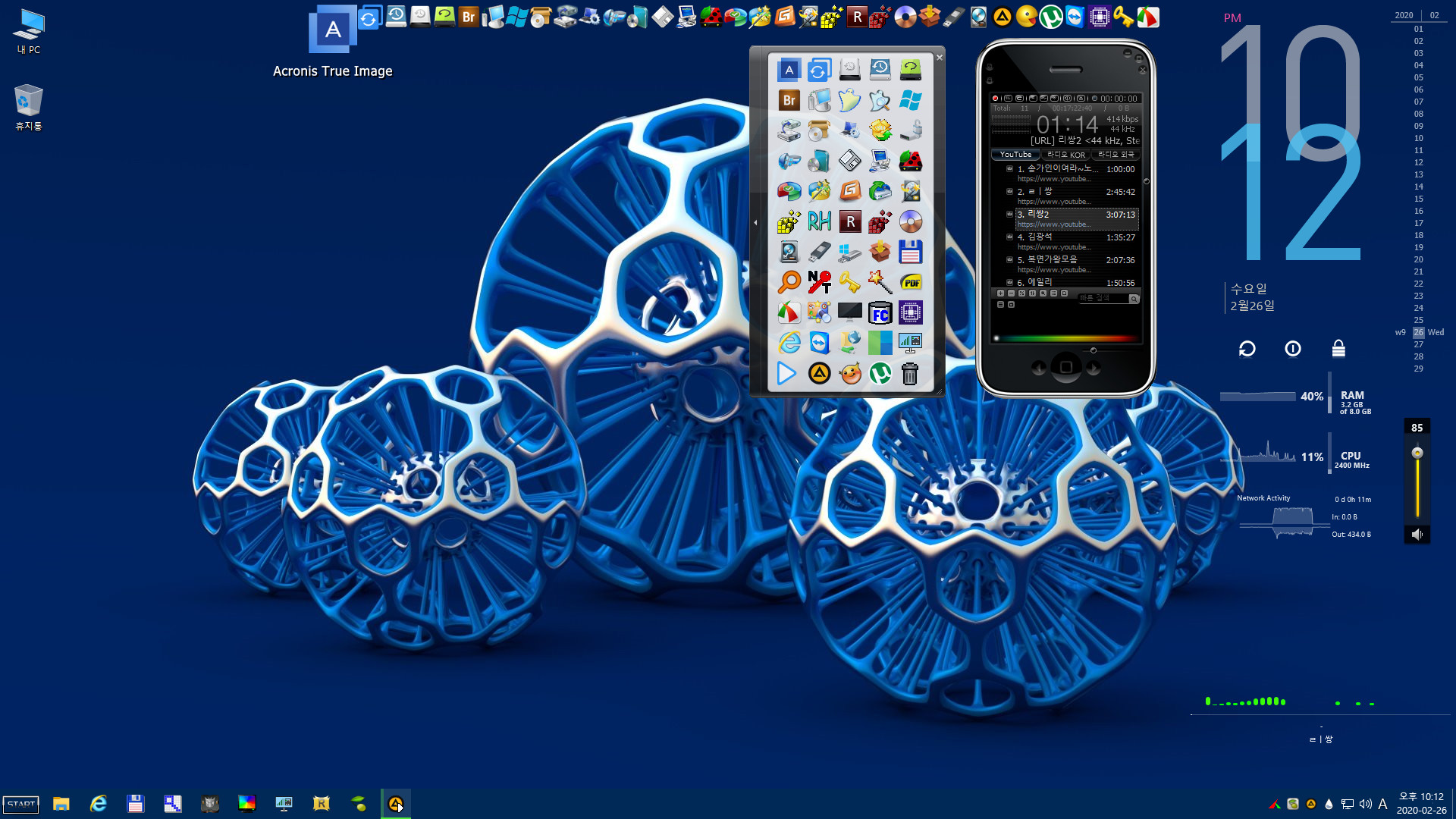Open the CPU chip icon in launcher panel

[911, 312]
